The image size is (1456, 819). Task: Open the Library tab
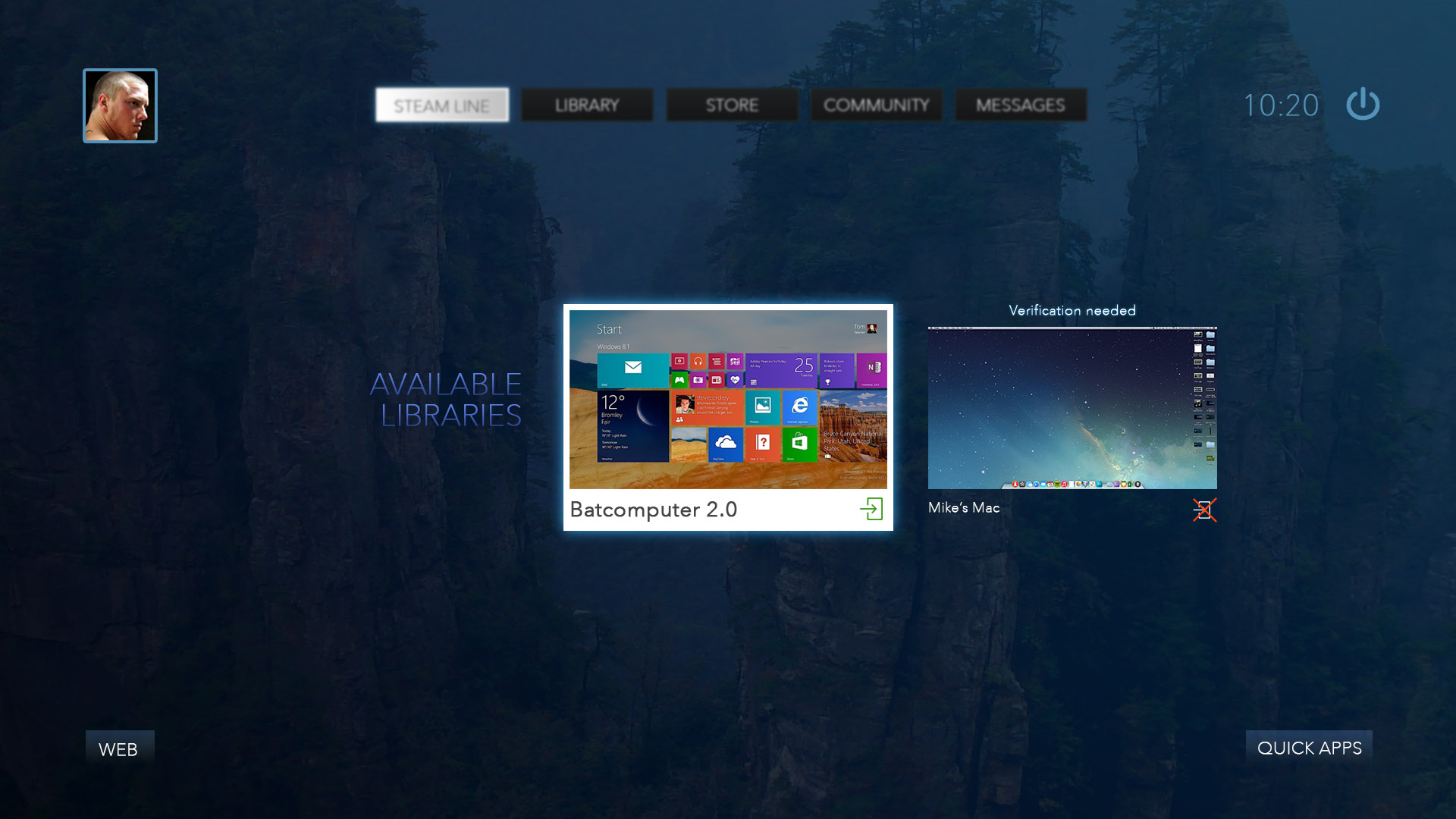(586, 104)
